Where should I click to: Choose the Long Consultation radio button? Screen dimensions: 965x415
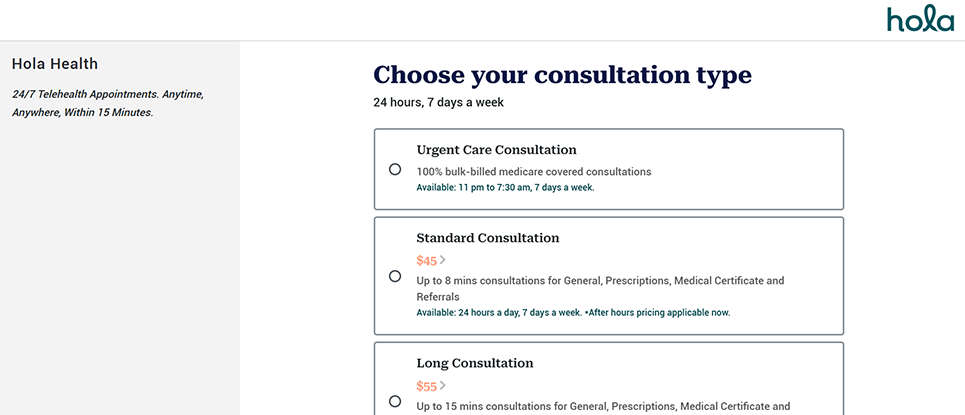[395, 401]
